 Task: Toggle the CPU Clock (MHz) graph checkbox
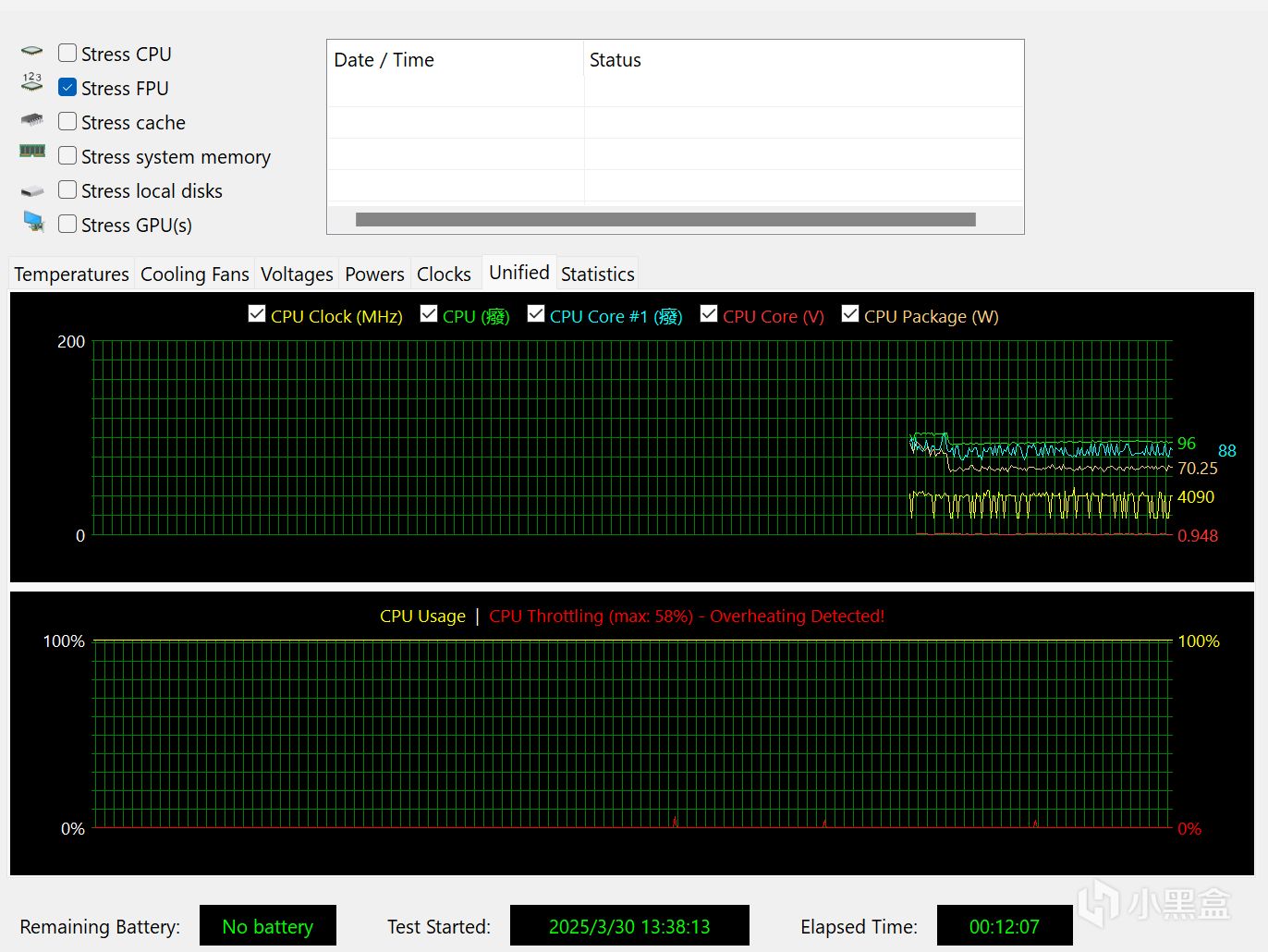pyautogui.click(x=257, y=314)
